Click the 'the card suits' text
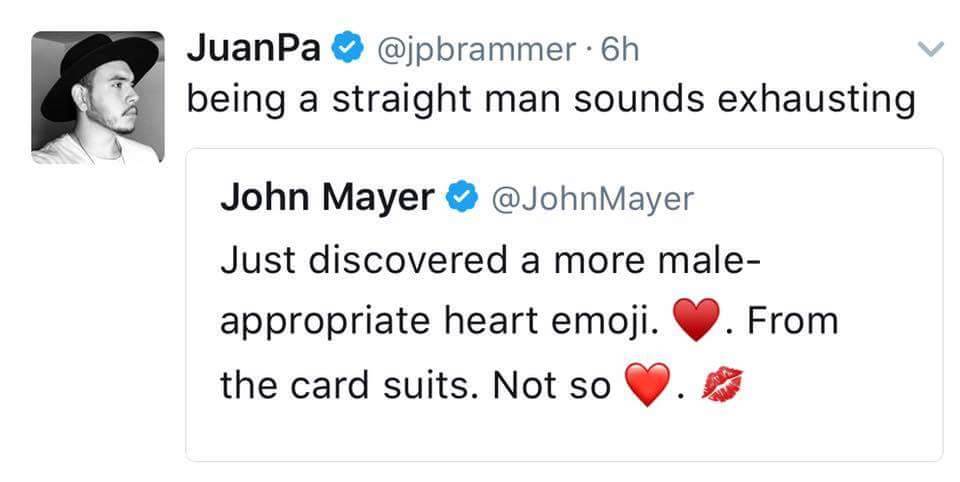Image resolution: width=960 pixels, height=482 pixels. pyautogui.click(x=349, y=385)
